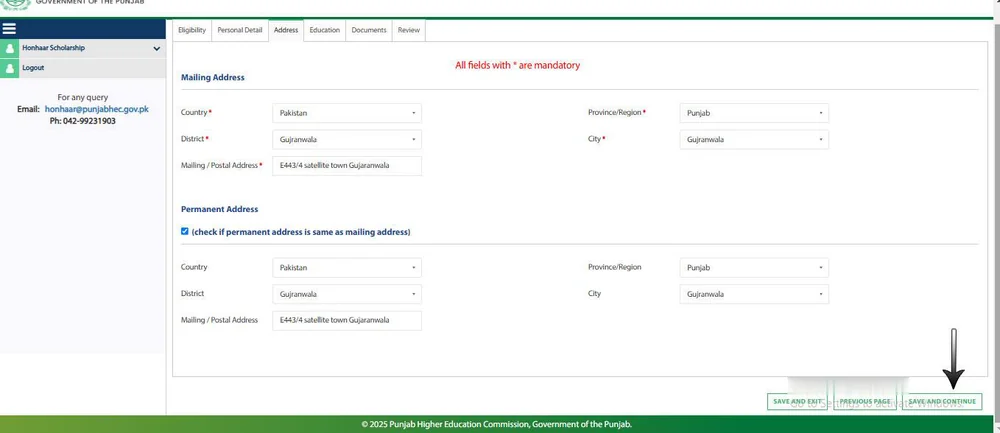Viewport: 1000px width, 433px height.
Task: Open the hamburger menu icon
Action: click(x=9, y=29)
